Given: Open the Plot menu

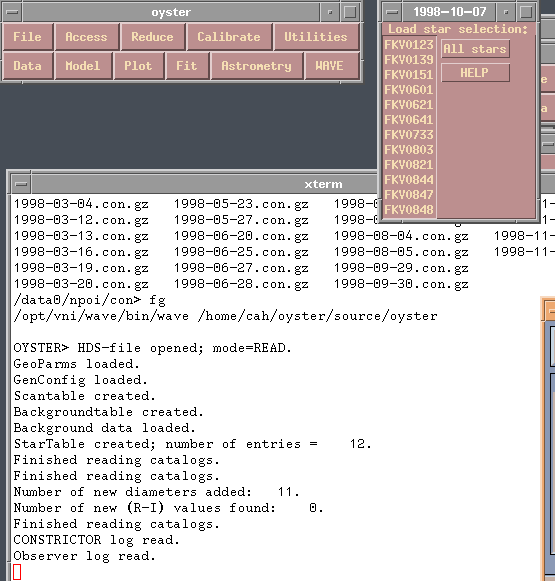Looking at the screenshot, I should pyautogui.click(x=139, y=66).
